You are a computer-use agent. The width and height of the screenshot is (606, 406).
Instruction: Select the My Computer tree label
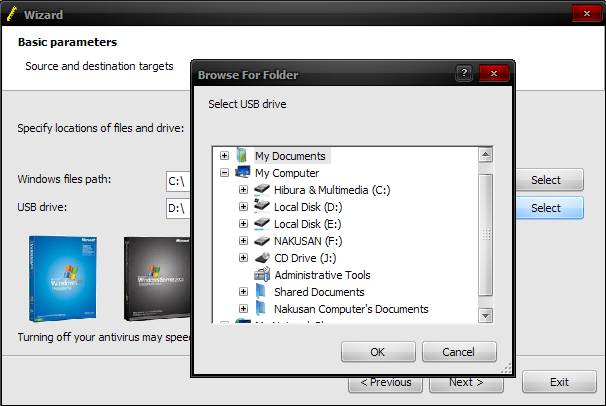pyautogui.click(x=287, y=173)
